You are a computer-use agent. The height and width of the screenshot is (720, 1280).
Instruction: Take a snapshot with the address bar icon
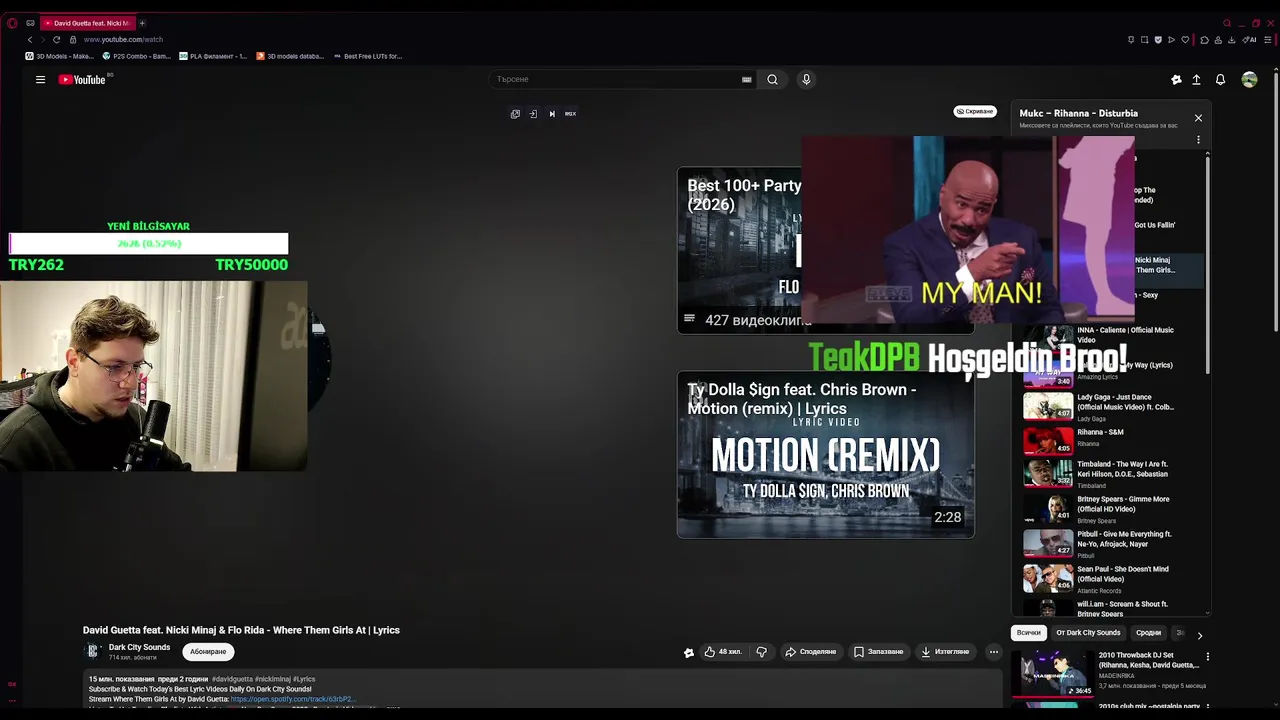(1145, 40)
